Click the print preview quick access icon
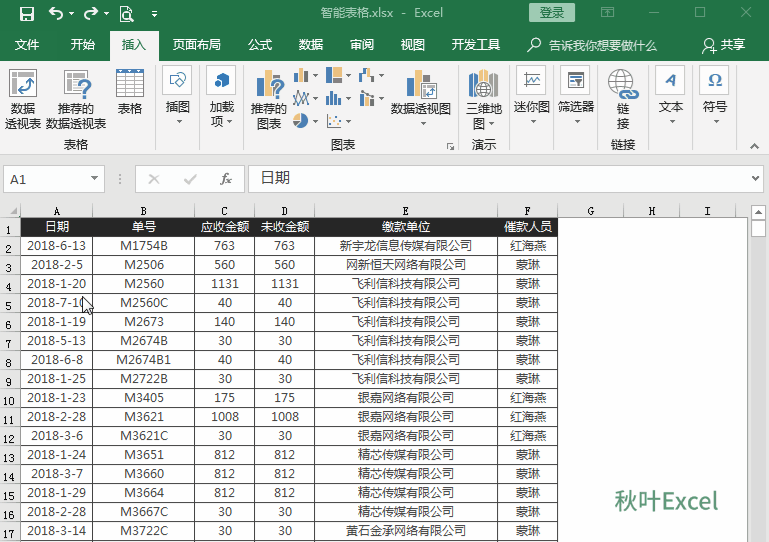The height and width of the screenshot is (542, 769). tap(126, 14)
